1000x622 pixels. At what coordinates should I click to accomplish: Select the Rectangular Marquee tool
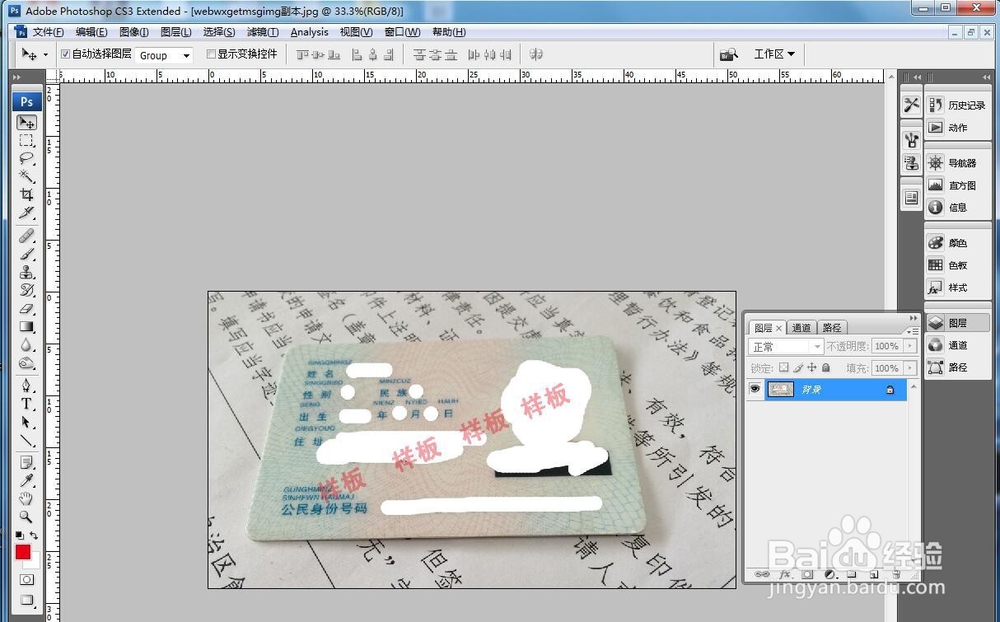click(x=27, y=140)
